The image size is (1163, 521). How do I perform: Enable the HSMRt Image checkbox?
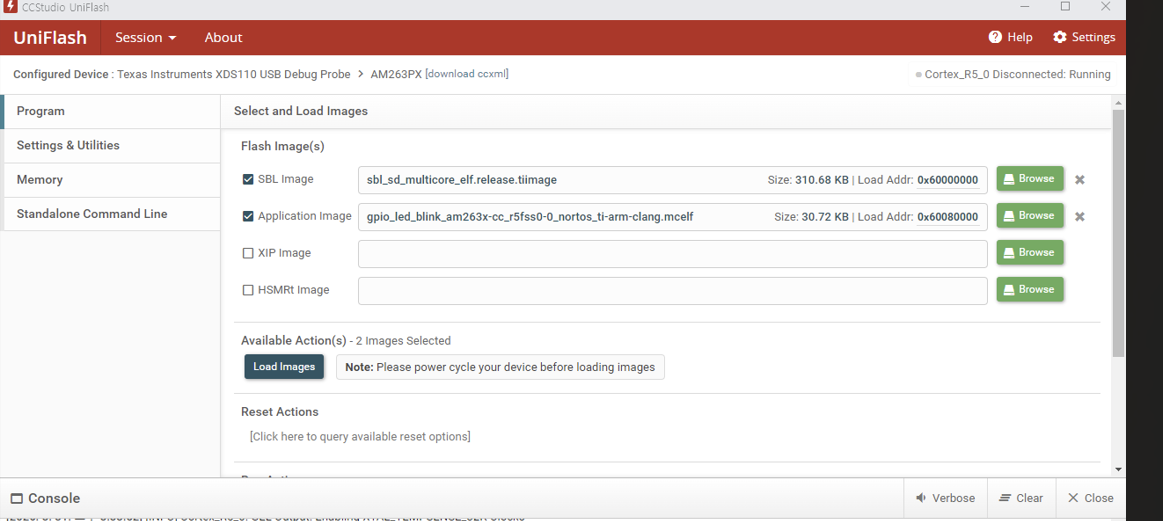(x=248, y=290)
